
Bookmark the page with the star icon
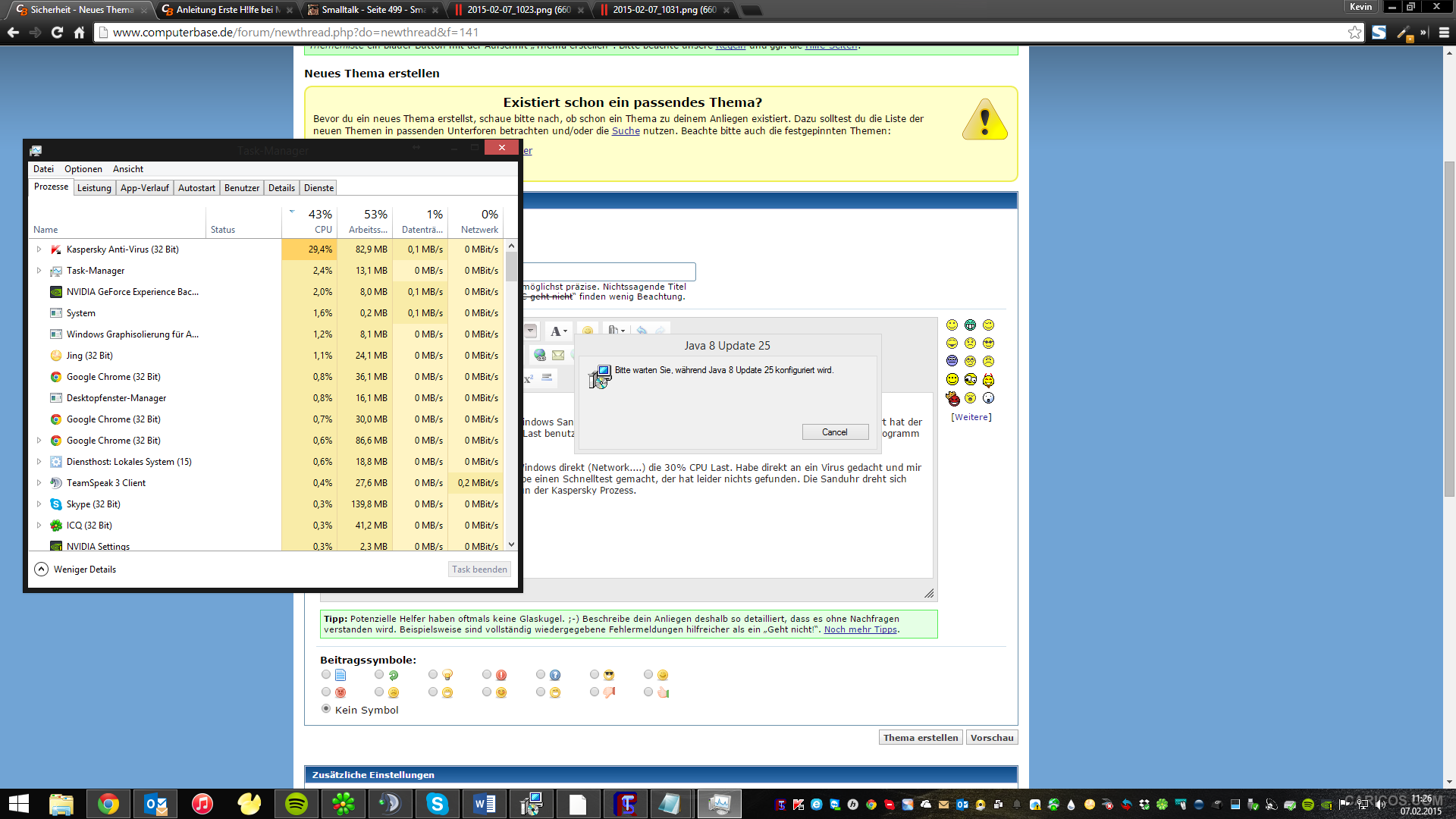point(1354,32)
